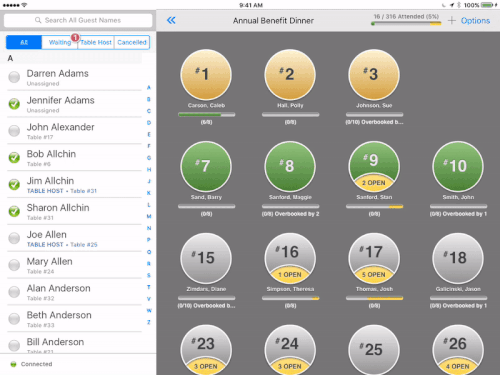Image resolution: width=500 pixels, height=375 pixels.
Task: Check in Beth Anderson
Action: pyautogui.click(x=14, y=319)
